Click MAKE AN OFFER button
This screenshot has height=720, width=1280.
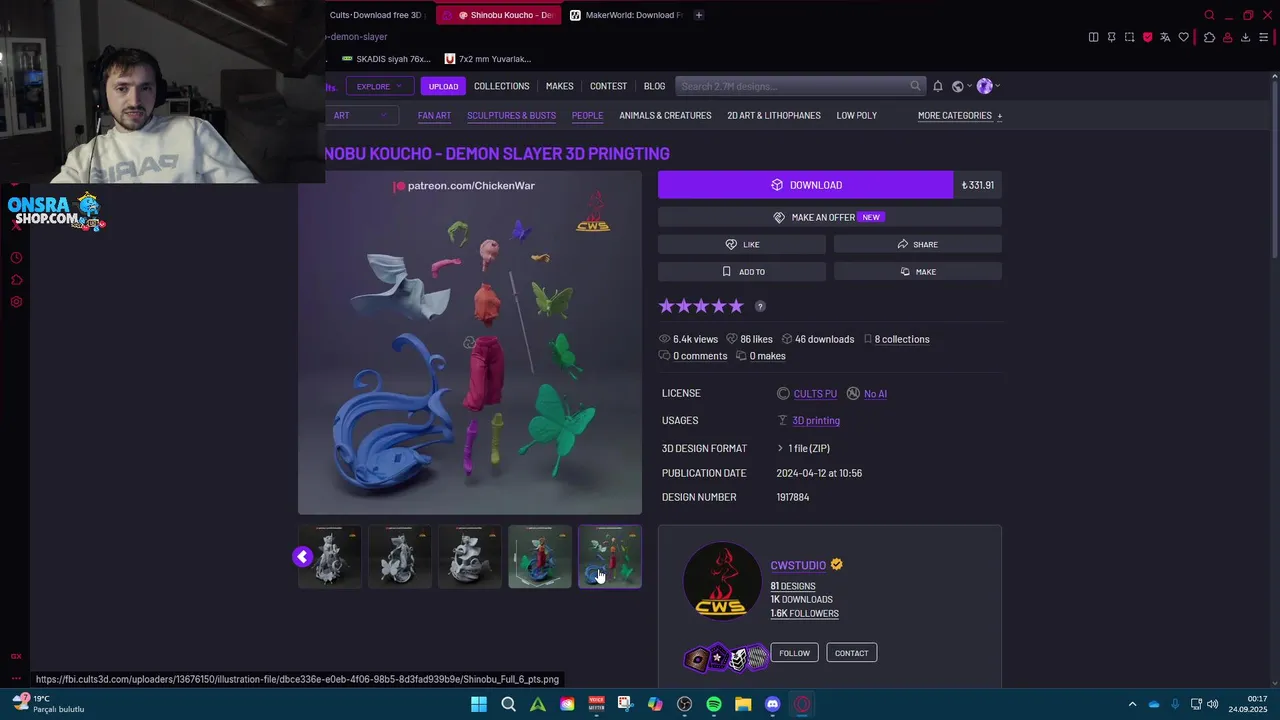830,217
